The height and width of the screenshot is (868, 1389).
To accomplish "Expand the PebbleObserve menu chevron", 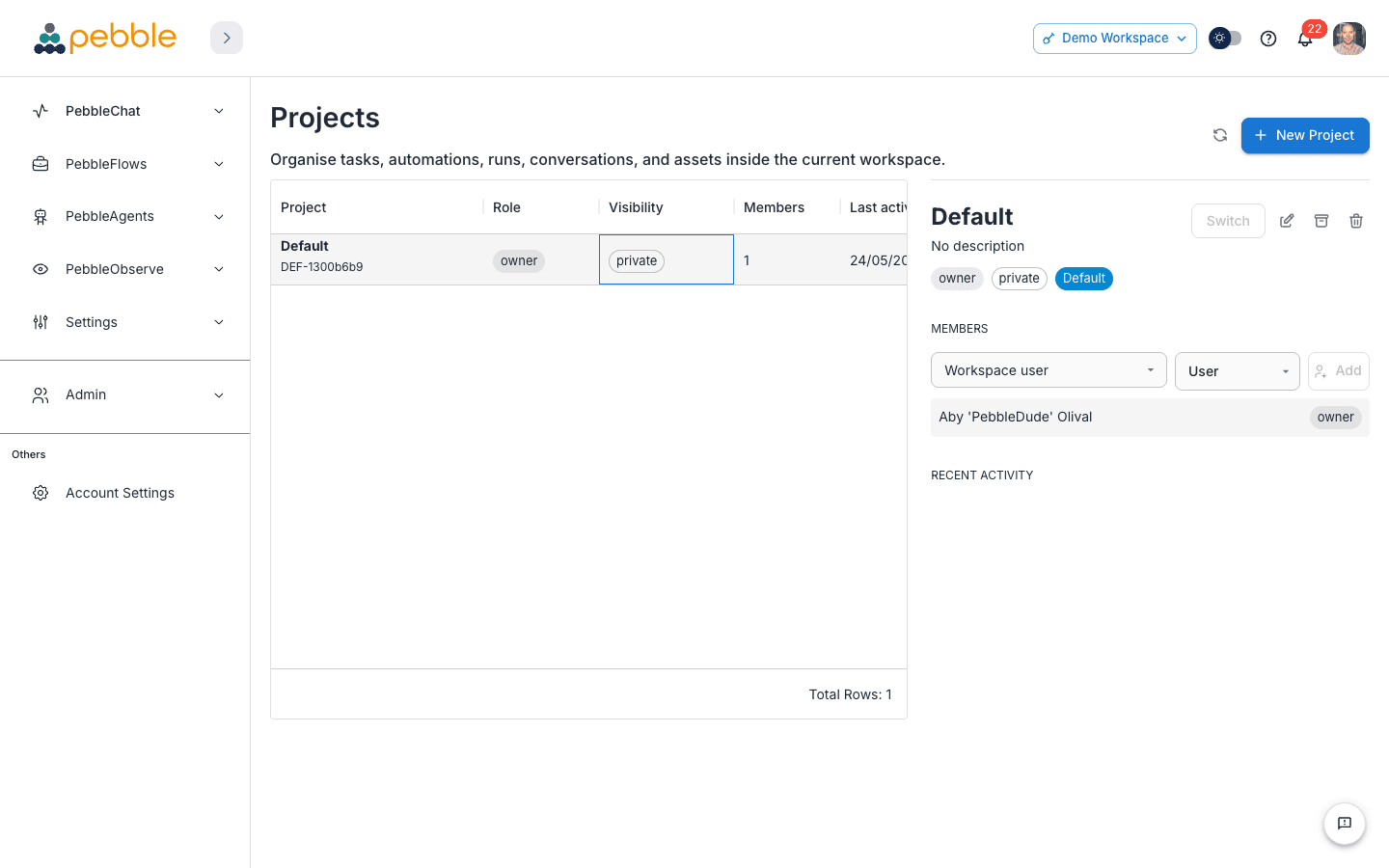I will point(219,269).
